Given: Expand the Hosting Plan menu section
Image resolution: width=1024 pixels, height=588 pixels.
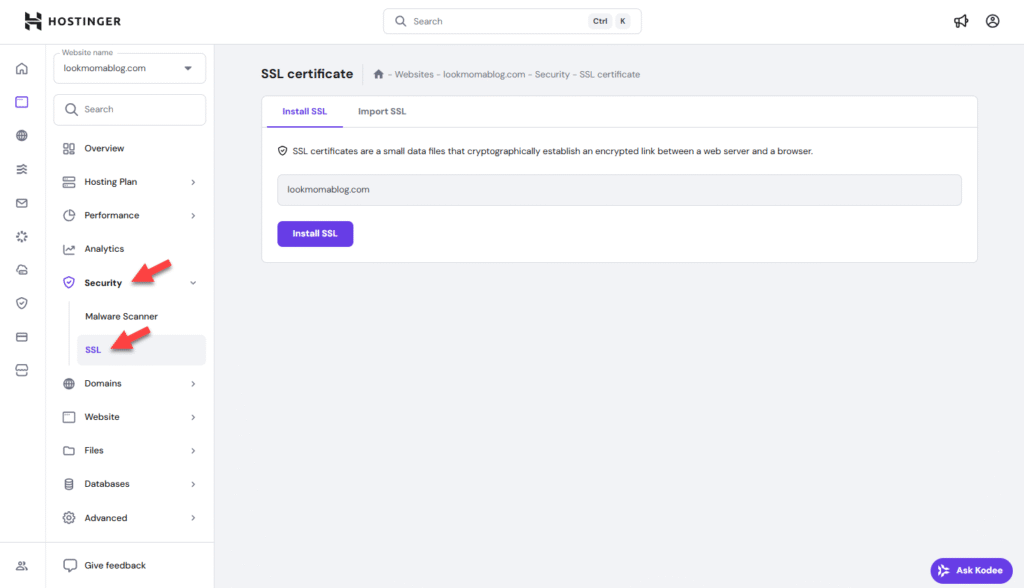Looking at the screenshot, I should (129, 182).
